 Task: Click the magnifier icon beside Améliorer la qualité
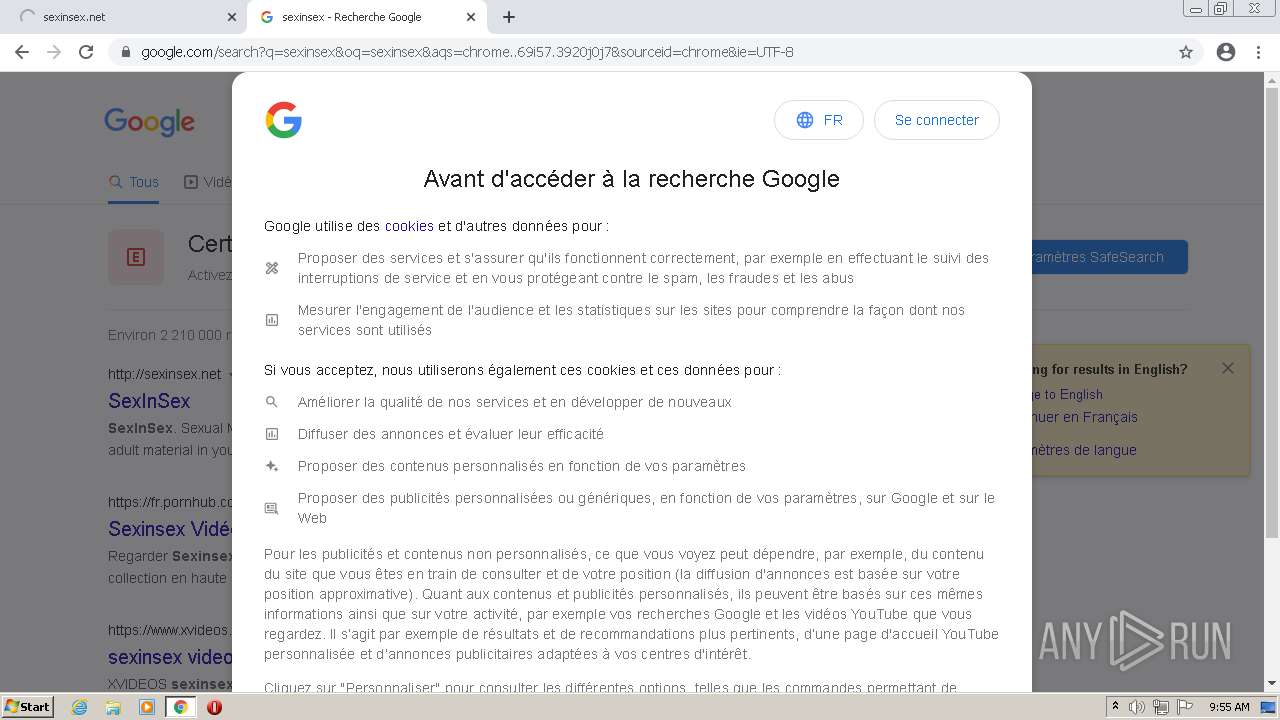click(x=271, y=402)
